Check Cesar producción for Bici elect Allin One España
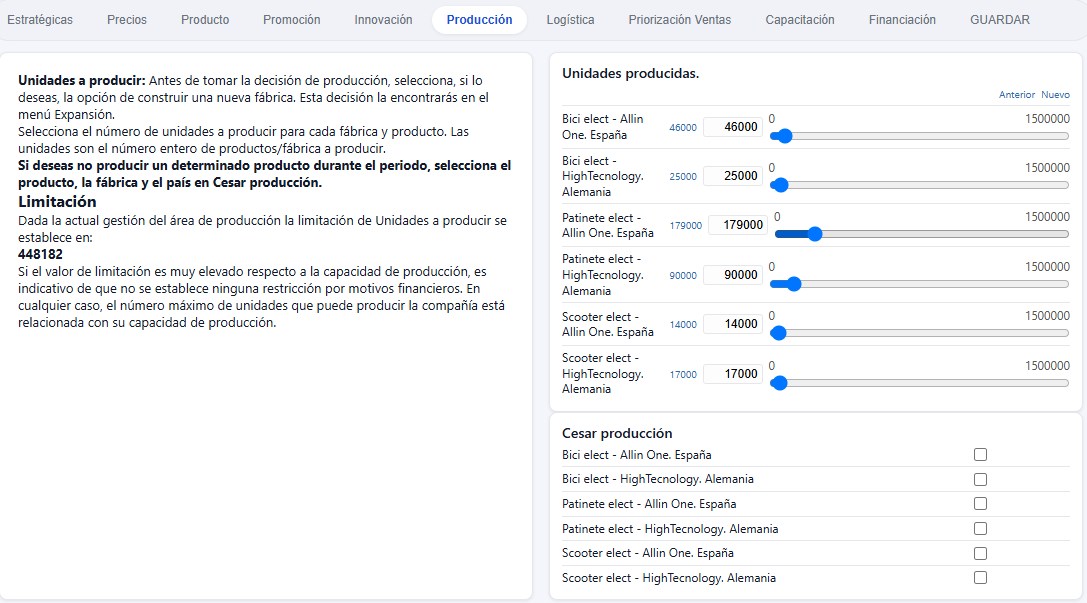This screenshot has width=1087, height=603. coord(980,455)
